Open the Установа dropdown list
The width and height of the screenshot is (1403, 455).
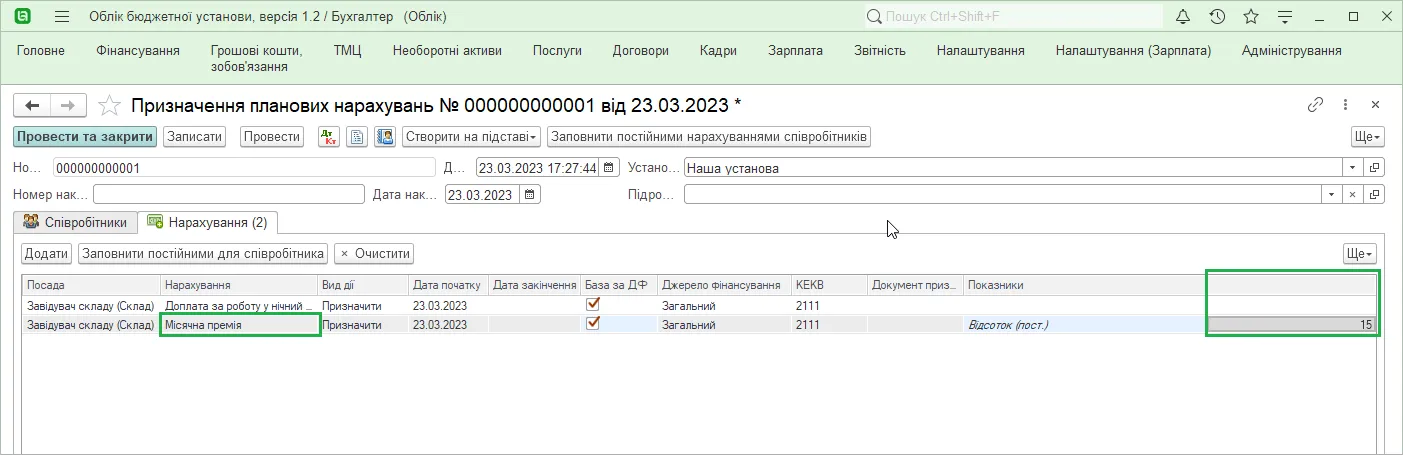pyautogui.click(x=1353, y=168)
